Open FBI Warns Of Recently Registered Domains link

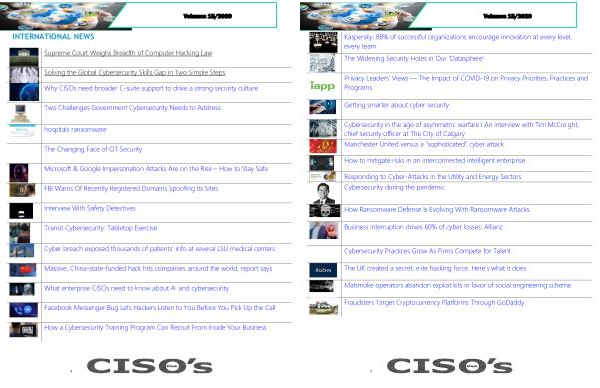[x=131, y=189]
